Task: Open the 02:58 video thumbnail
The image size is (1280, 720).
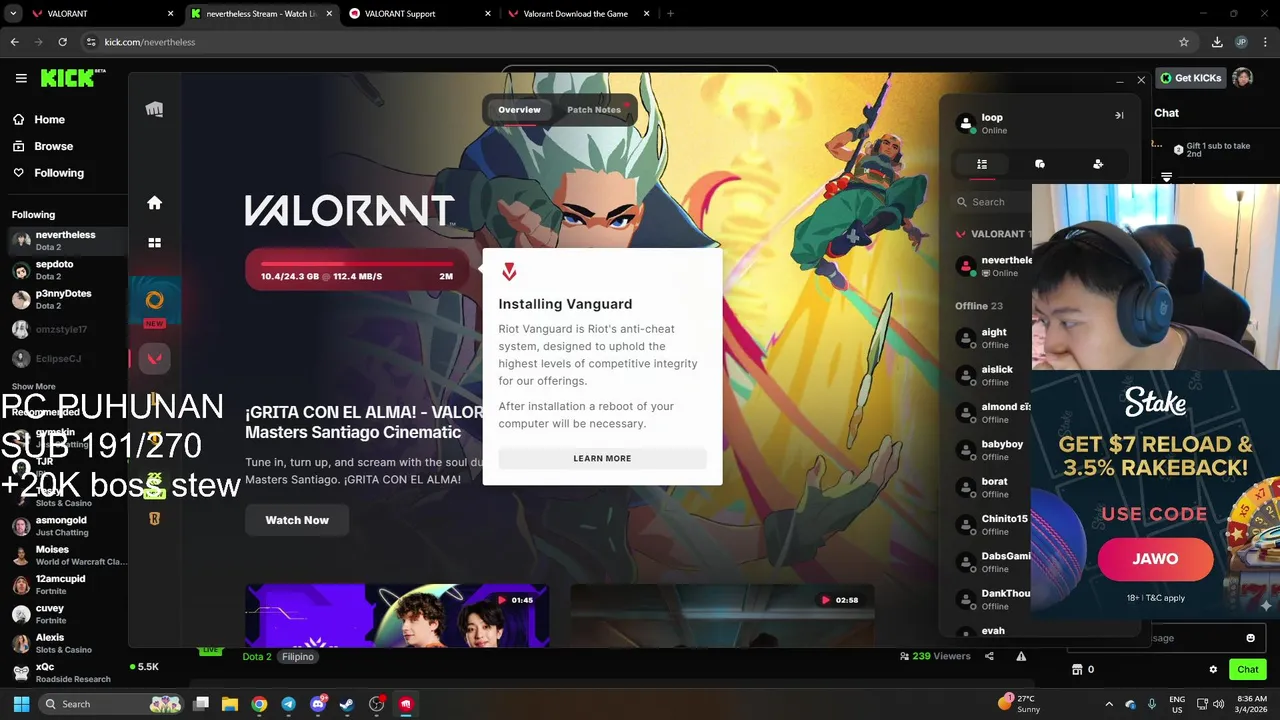Action: (x=722, y=616)
